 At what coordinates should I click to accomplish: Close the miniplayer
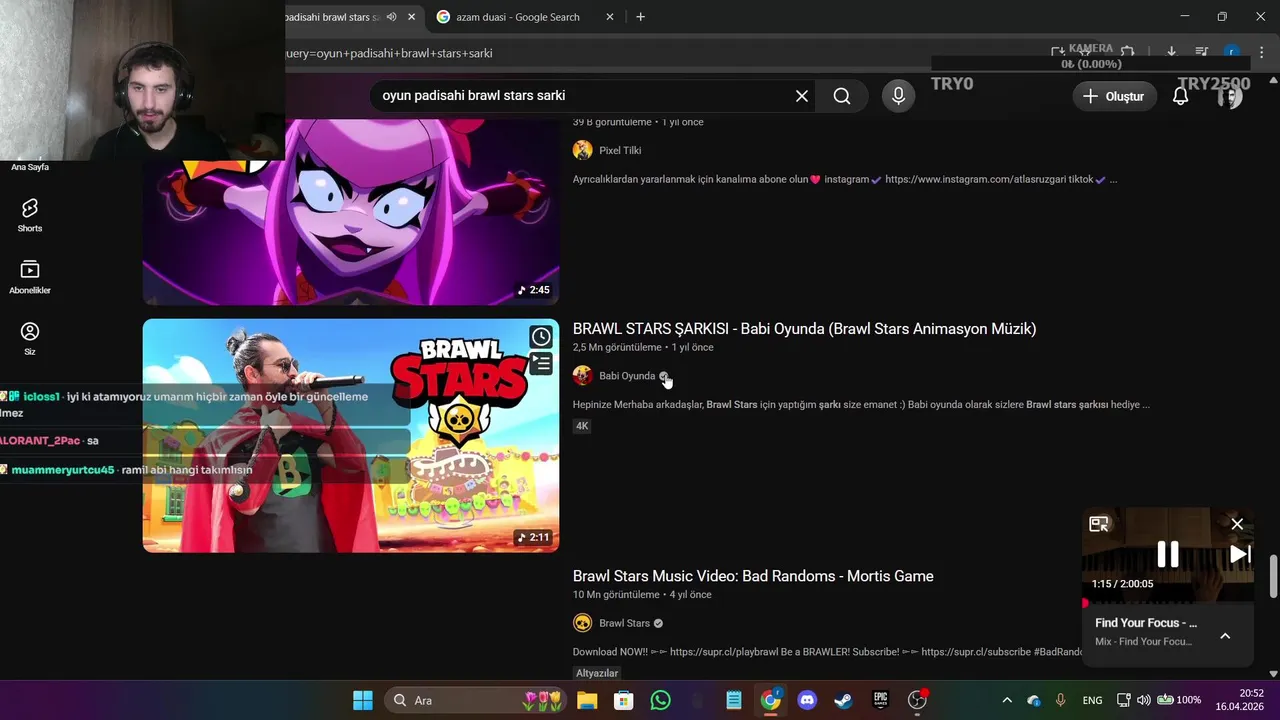(x=1237, y=524)
